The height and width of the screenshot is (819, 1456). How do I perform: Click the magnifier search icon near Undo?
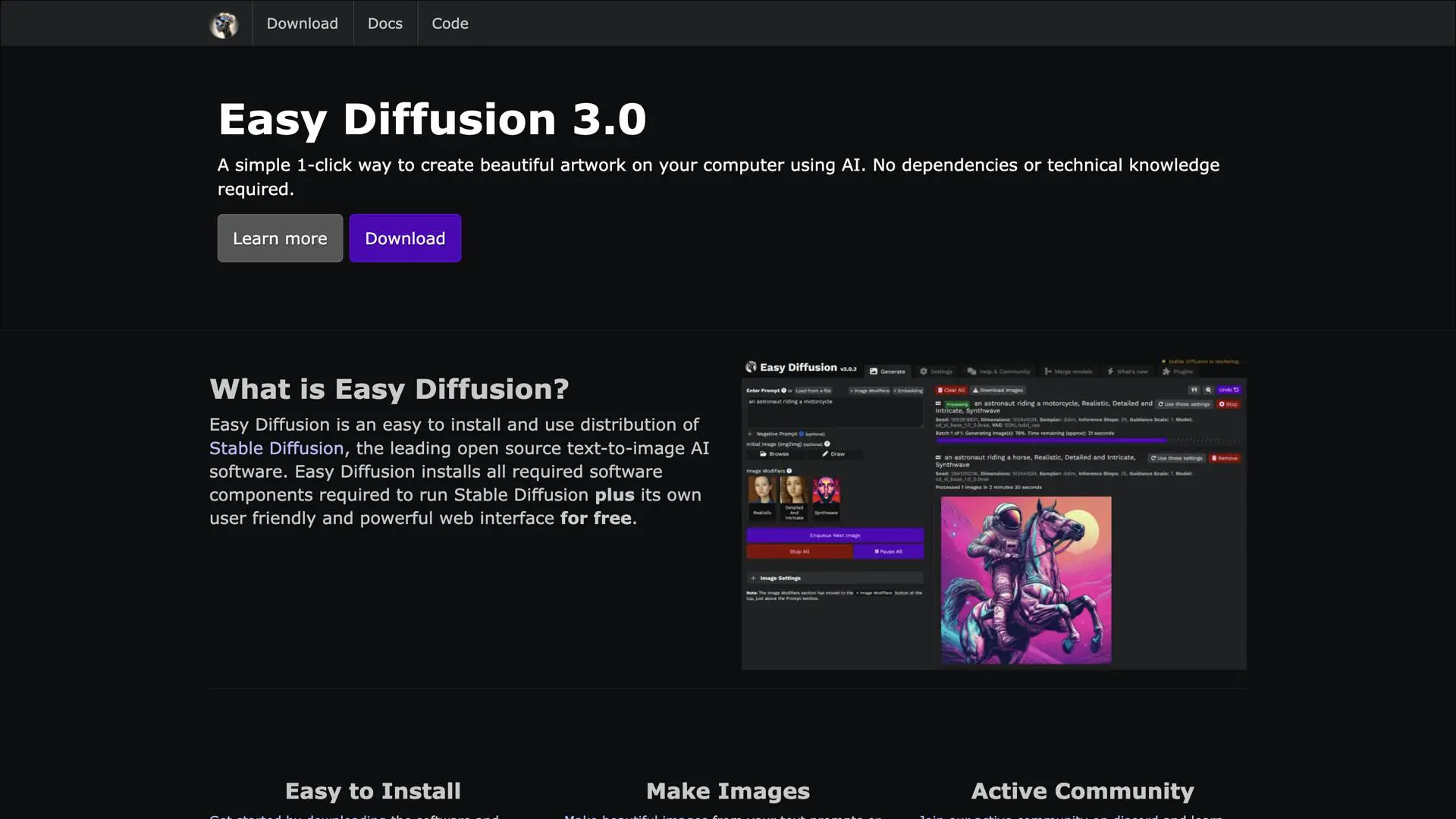(x=1208, y=390)
